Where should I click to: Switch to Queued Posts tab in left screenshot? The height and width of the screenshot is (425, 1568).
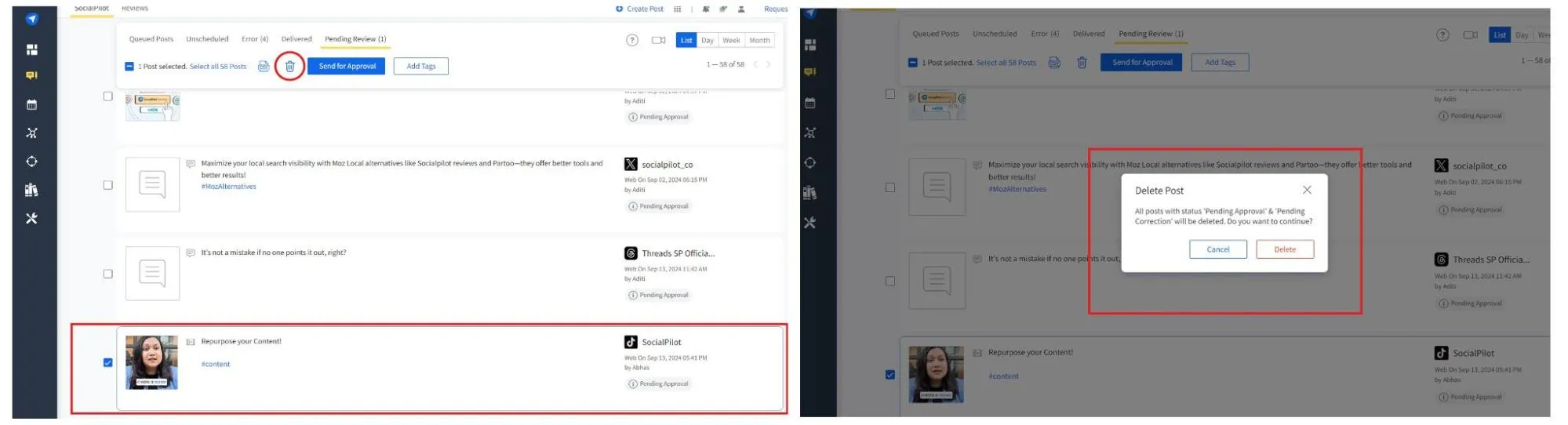point(151,39)
